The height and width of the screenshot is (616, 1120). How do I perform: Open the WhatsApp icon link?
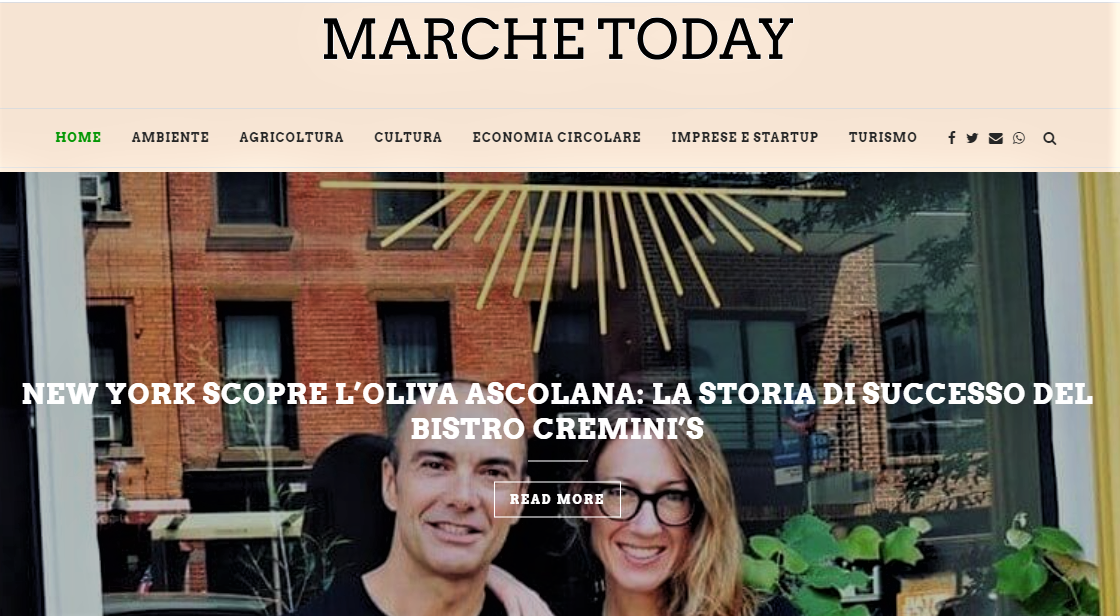pyautogui.click(x=1019, y=138)
